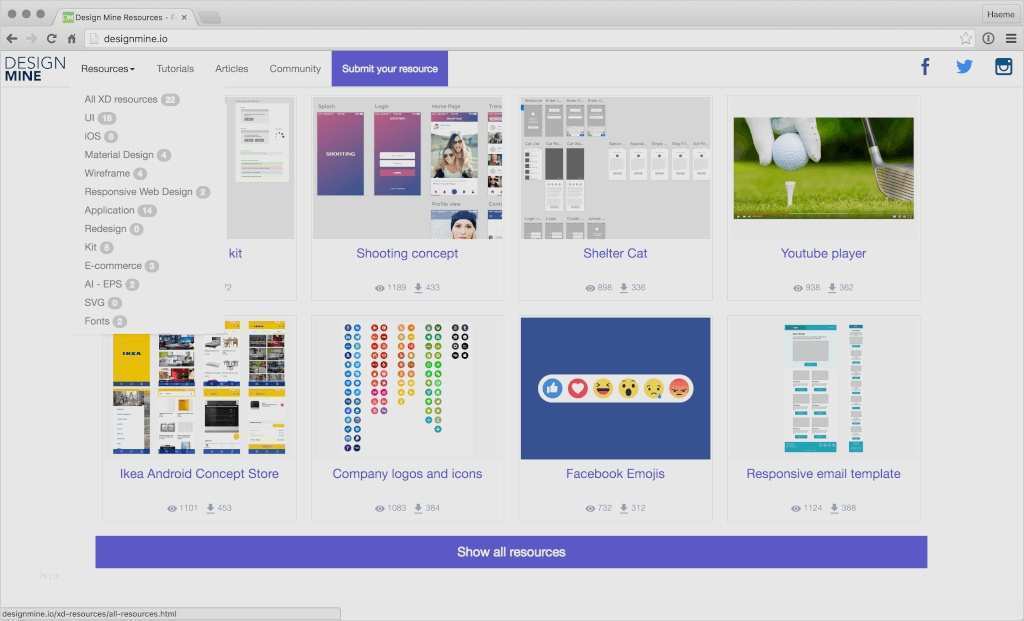
Task: Click the browser back arrow
Action: coord(11,39)
